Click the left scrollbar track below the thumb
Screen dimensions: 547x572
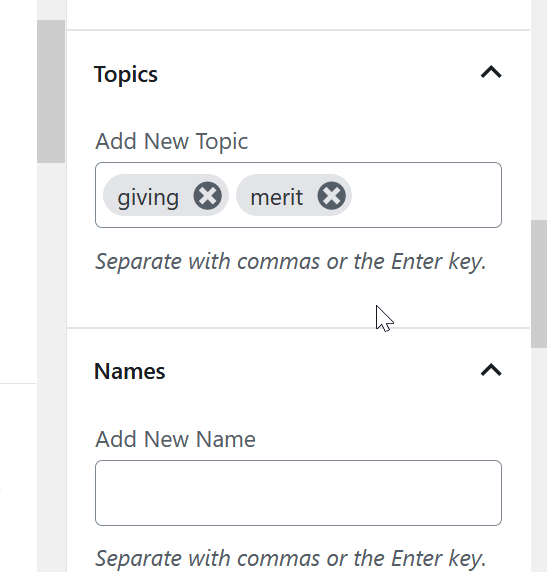click(51, 365)
